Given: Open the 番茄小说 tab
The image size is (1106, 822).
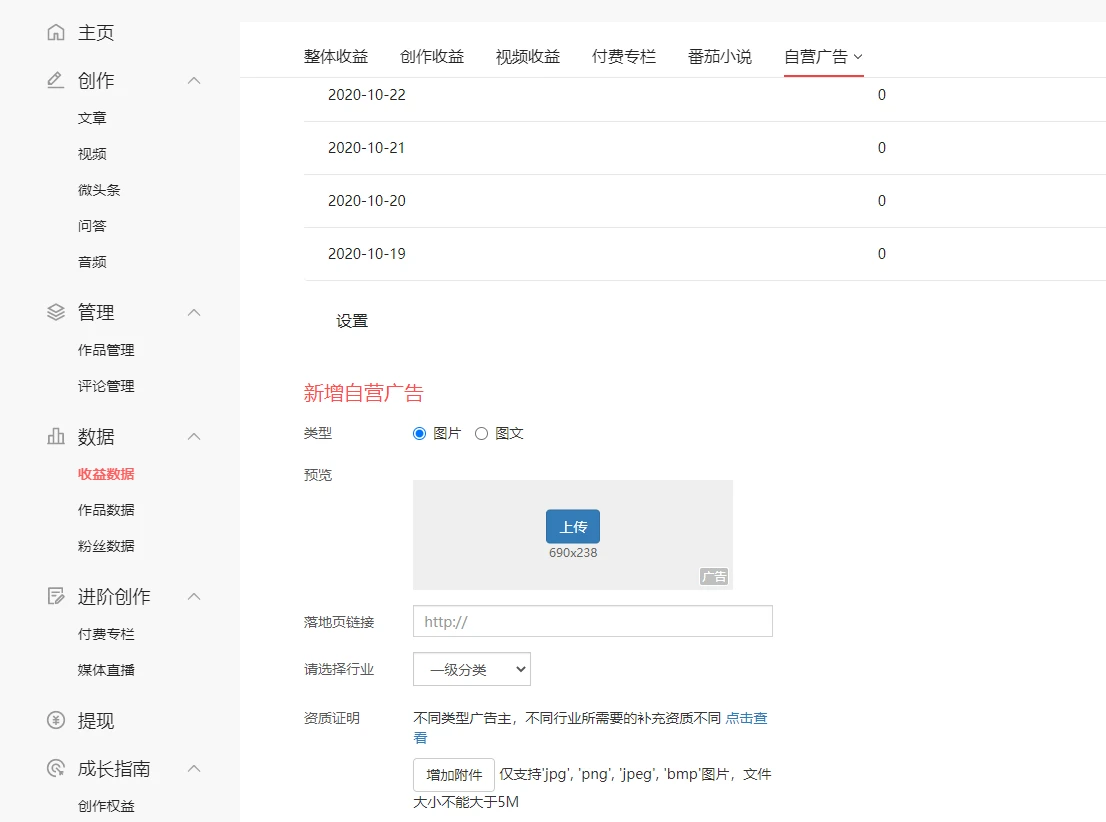Looking at the screenshot, I should 719,57.
